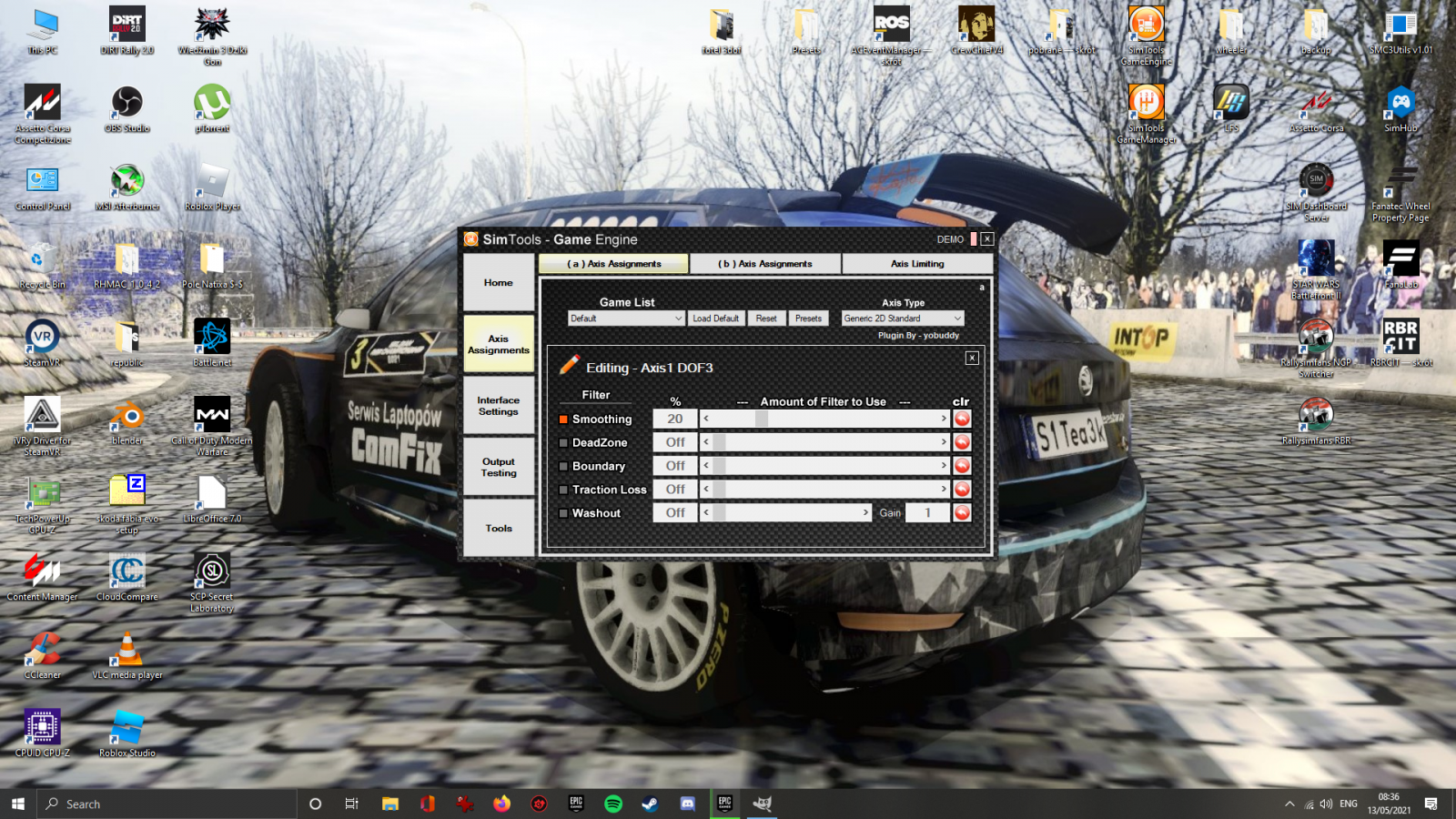
Task: Open SimHub desktop icon
Action: tap(1400, 109)
